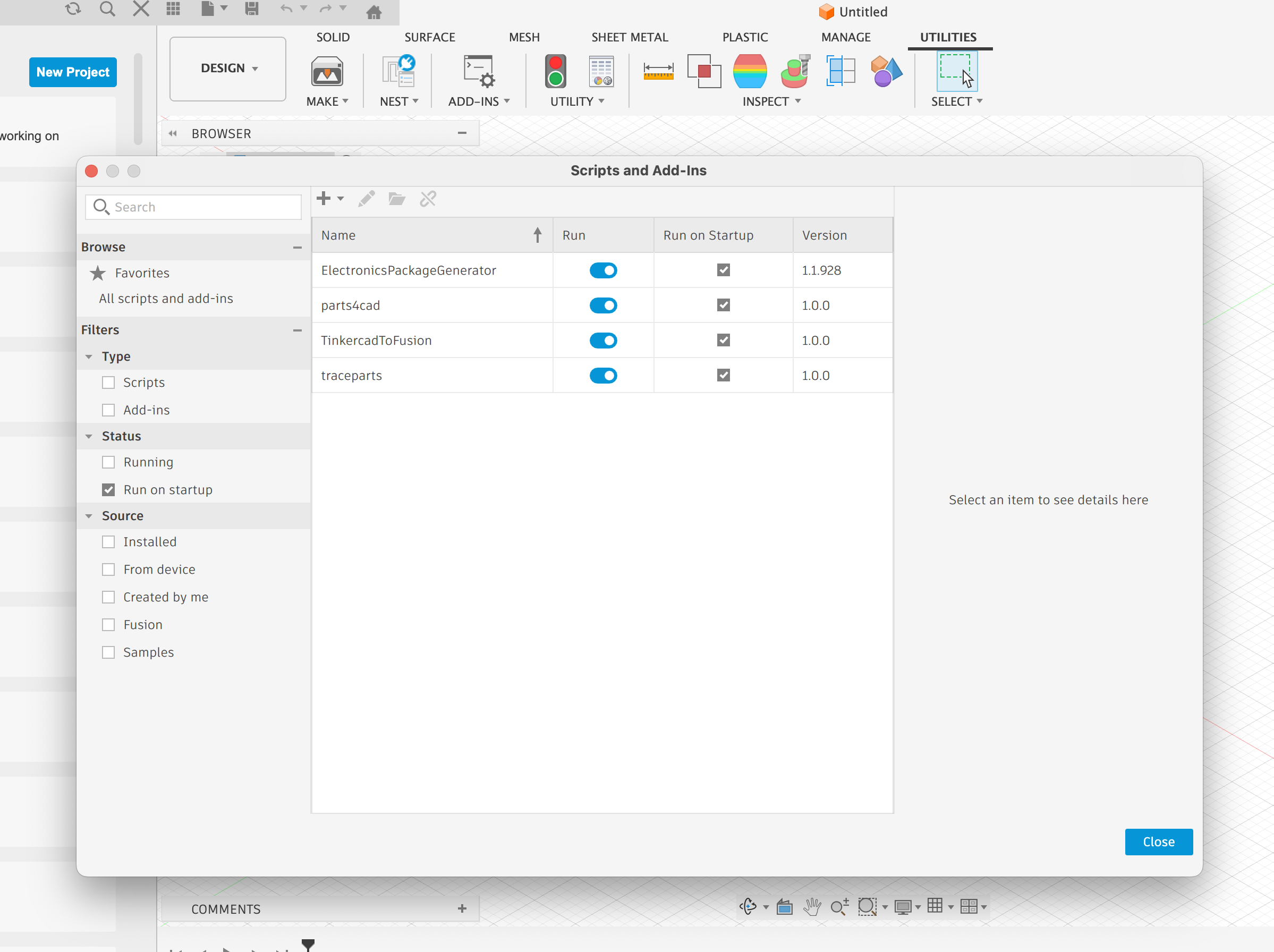
Task: Switch to the SURFACE tab
Action: tap(430, 37)
